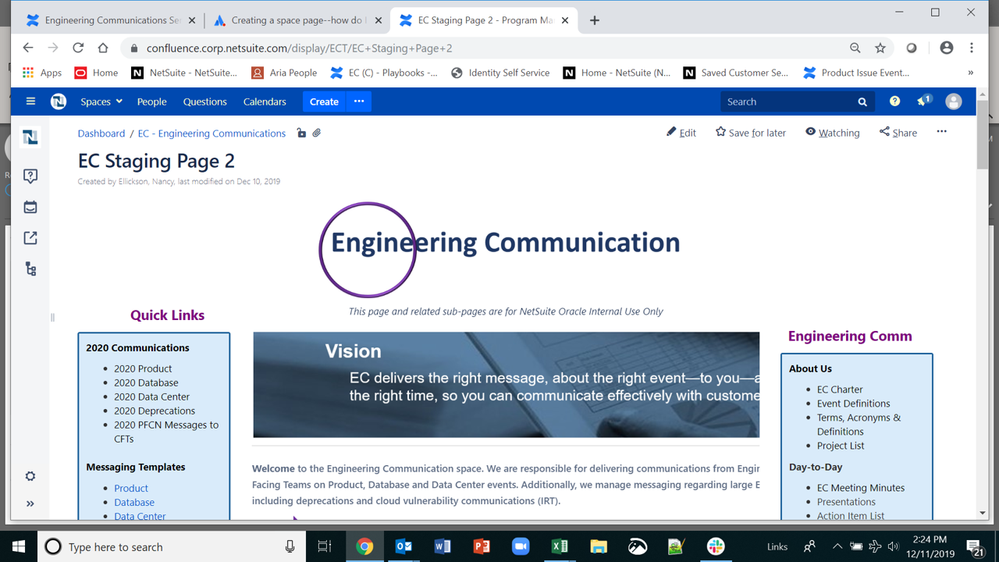Click the NetSuite logo in Confluence header
This screenshot has width=999, height=562.
pyautogui.click(x=58, y=101)
